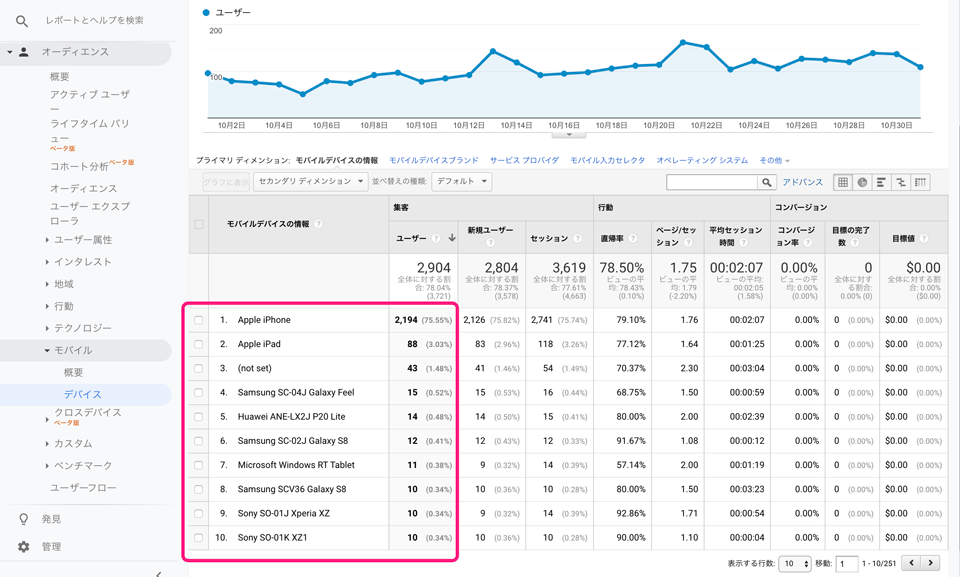The height and width of the screenshot is (577, 960).
Task: Click the オーディエンス person icon
Action: click(x=24, y=52)
